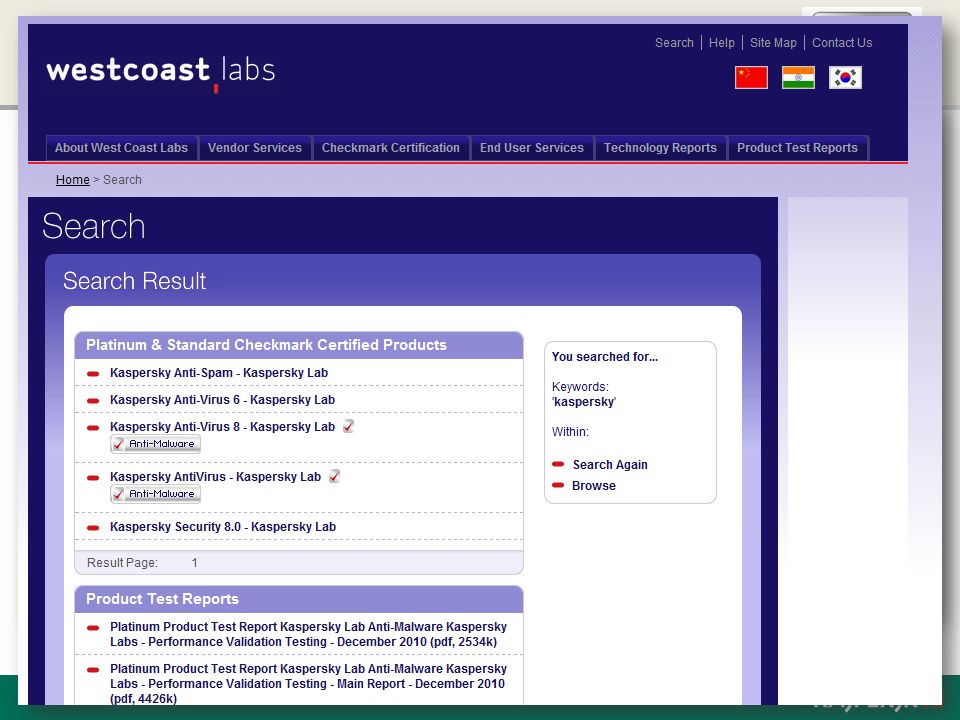Open Kaspersky Security 8.0 - Kaspersky Lab result
This screenshot has width=960, height=720.
point(223,527)
